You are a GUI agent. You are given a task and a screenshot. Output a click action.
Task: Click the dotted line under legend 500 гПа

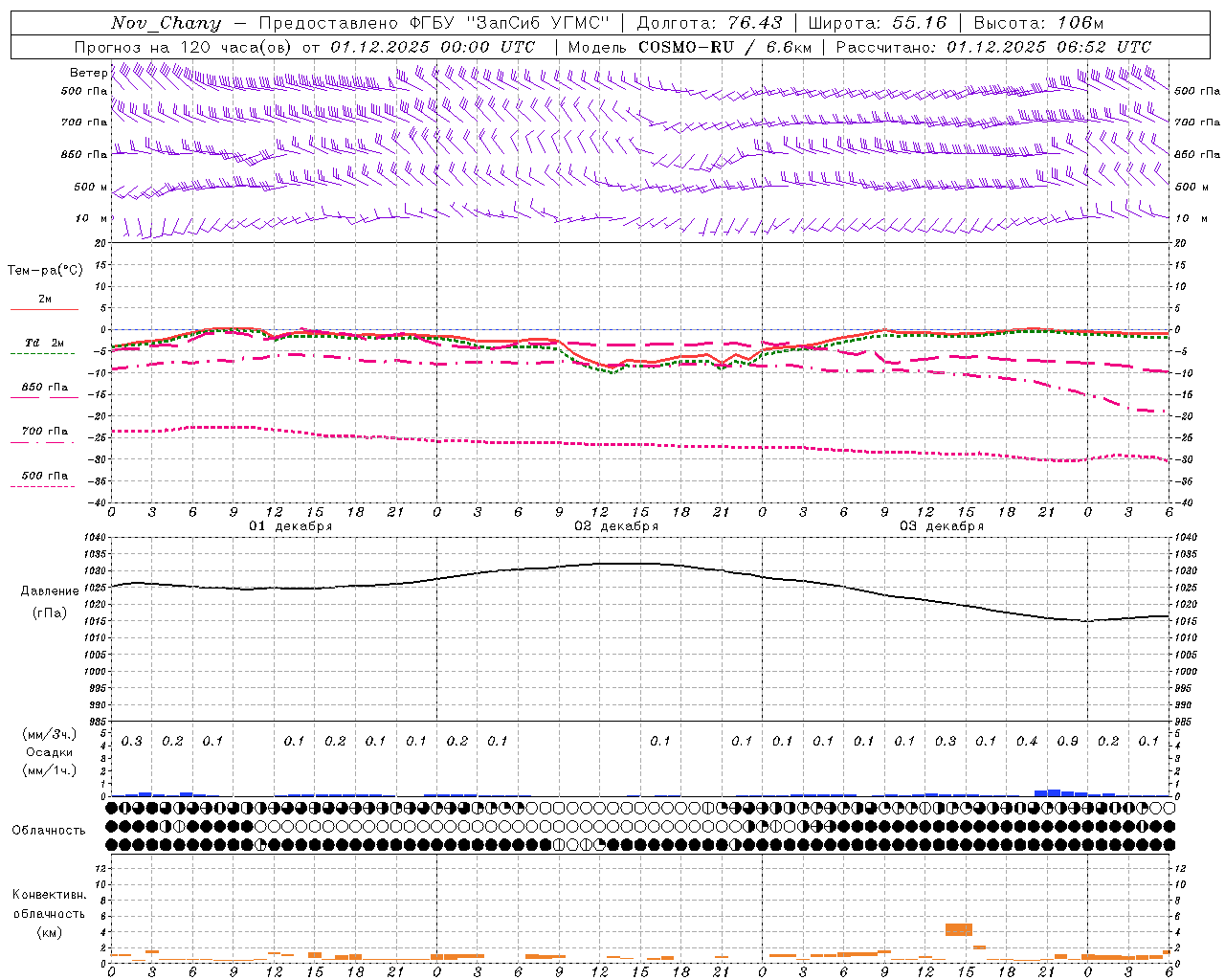tap(42, 486)
